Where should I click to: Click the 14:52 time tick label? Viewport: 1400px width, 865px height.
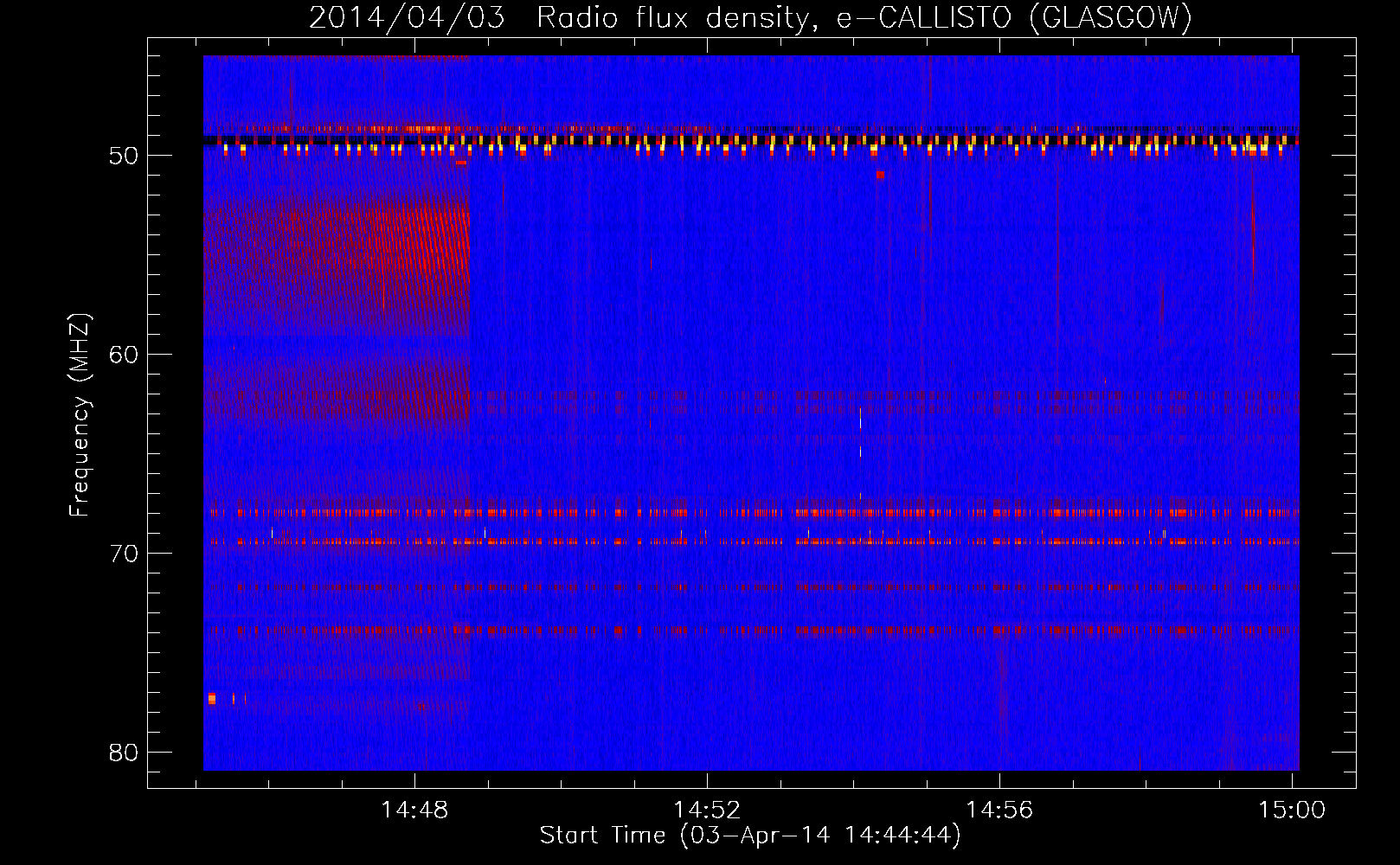[x=707, y=811]
